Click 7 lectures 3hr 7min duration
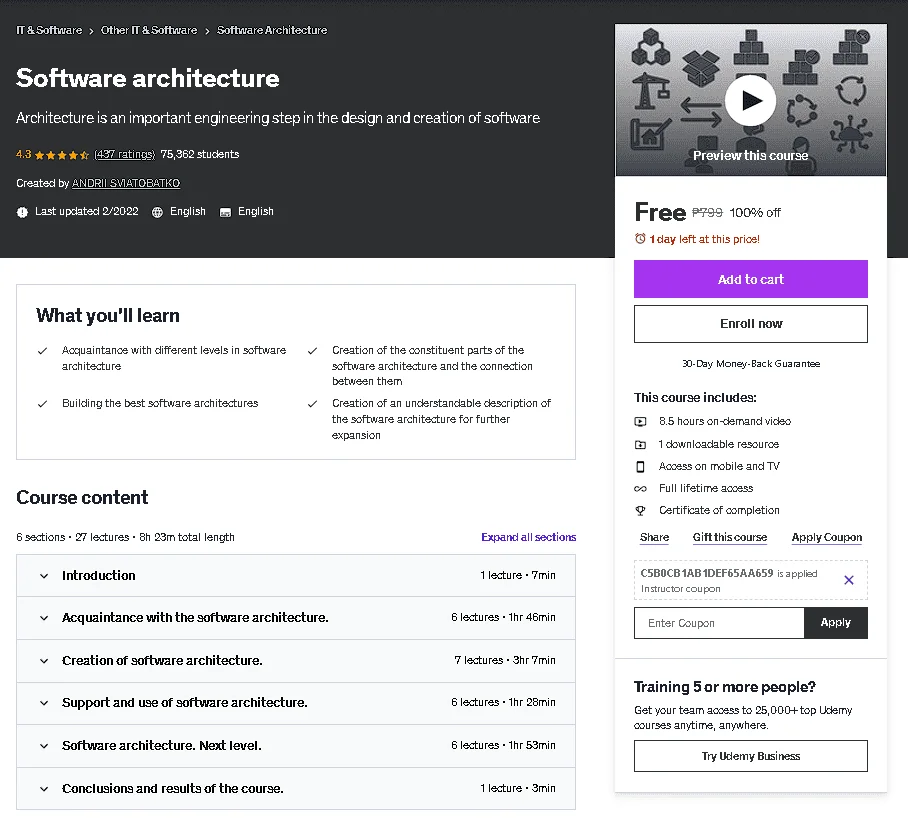This screenshot has height=826, width=908. click(x=504, y=660)
